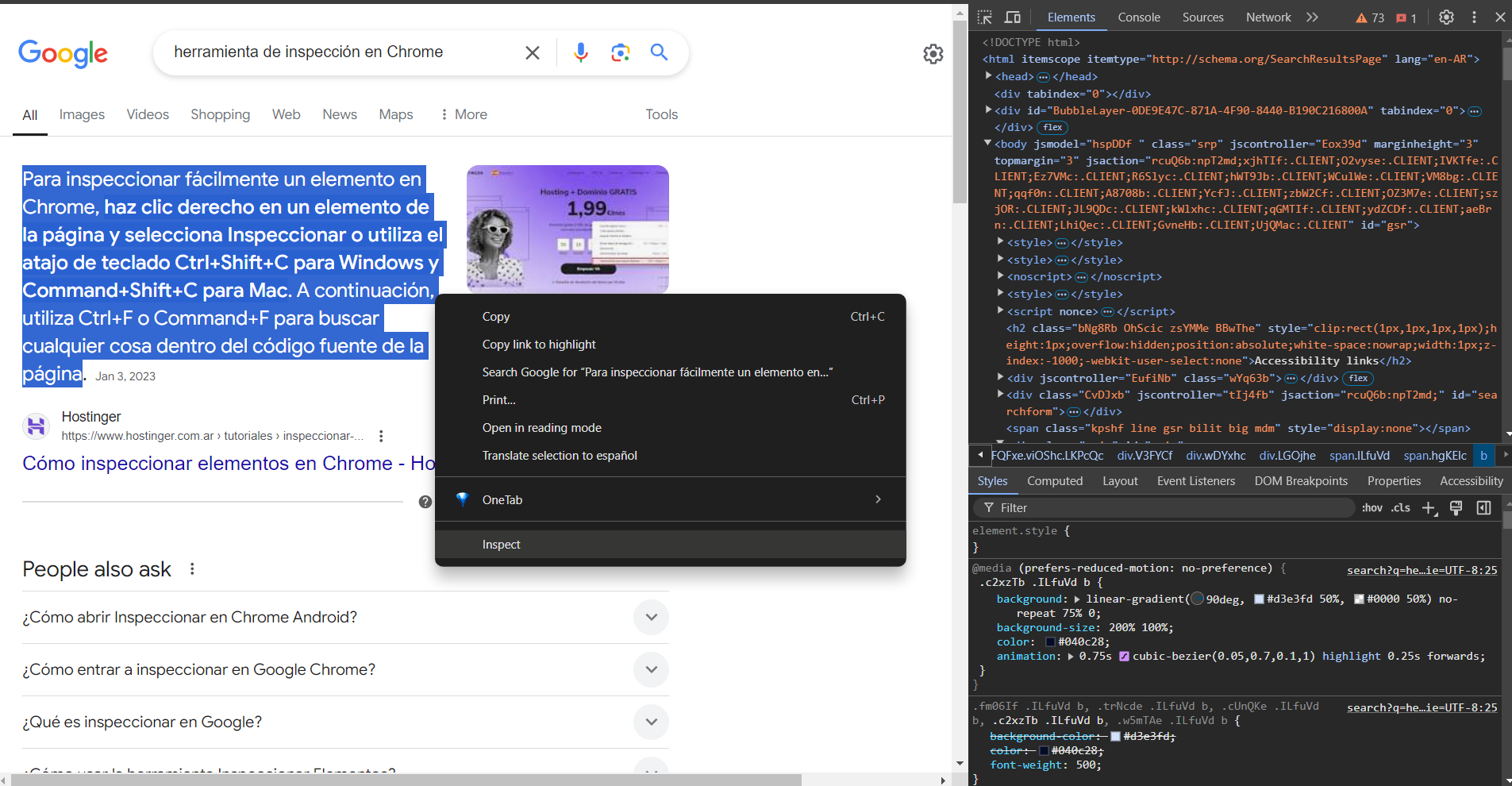Expand '¿Cómo abrir Inspeccionar en Chrome Android?' question
The width and height of the screenshot is (1512, 786).
[651, 618]
